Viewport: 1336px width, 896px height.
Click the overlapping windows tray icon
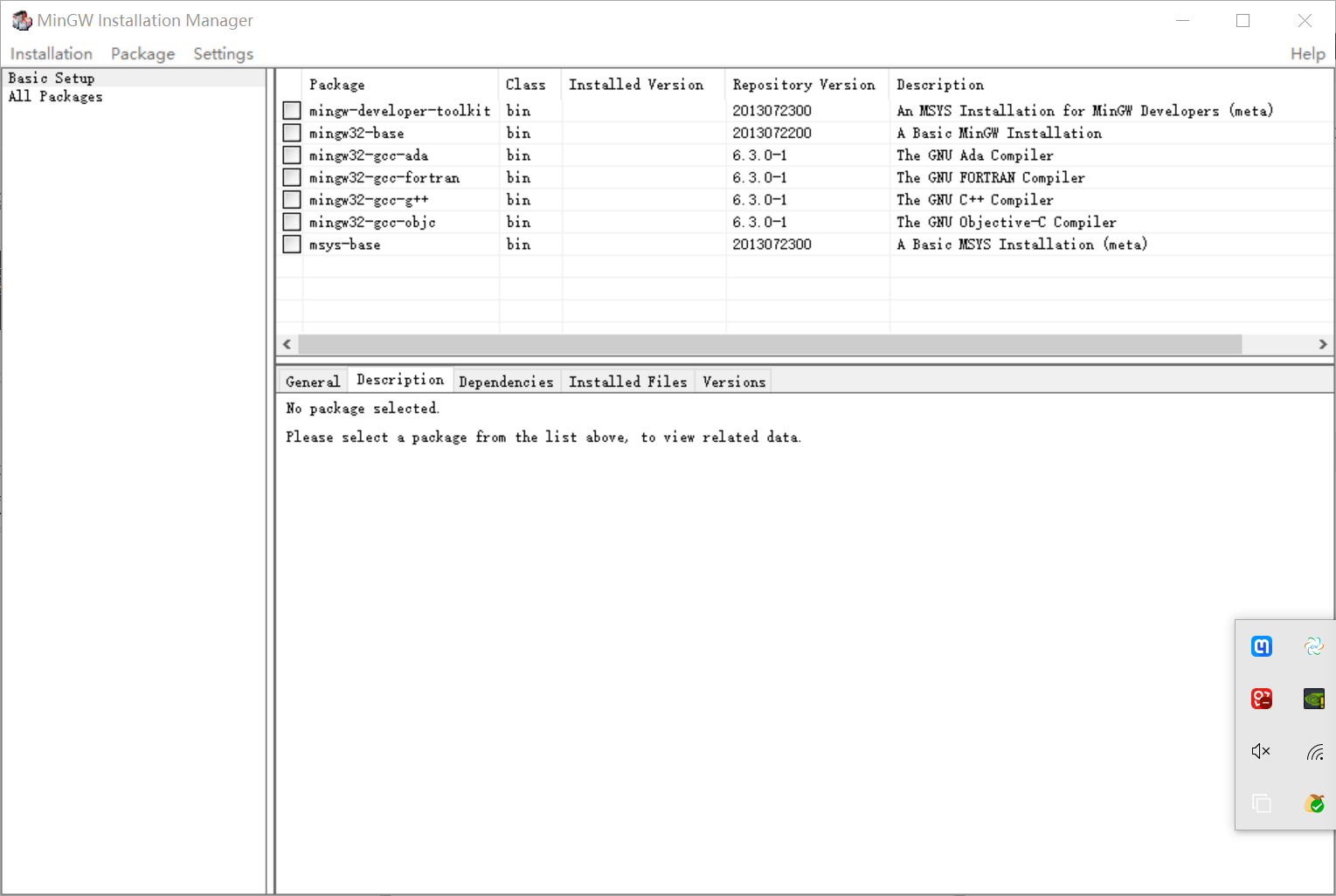coord(1261,803)
